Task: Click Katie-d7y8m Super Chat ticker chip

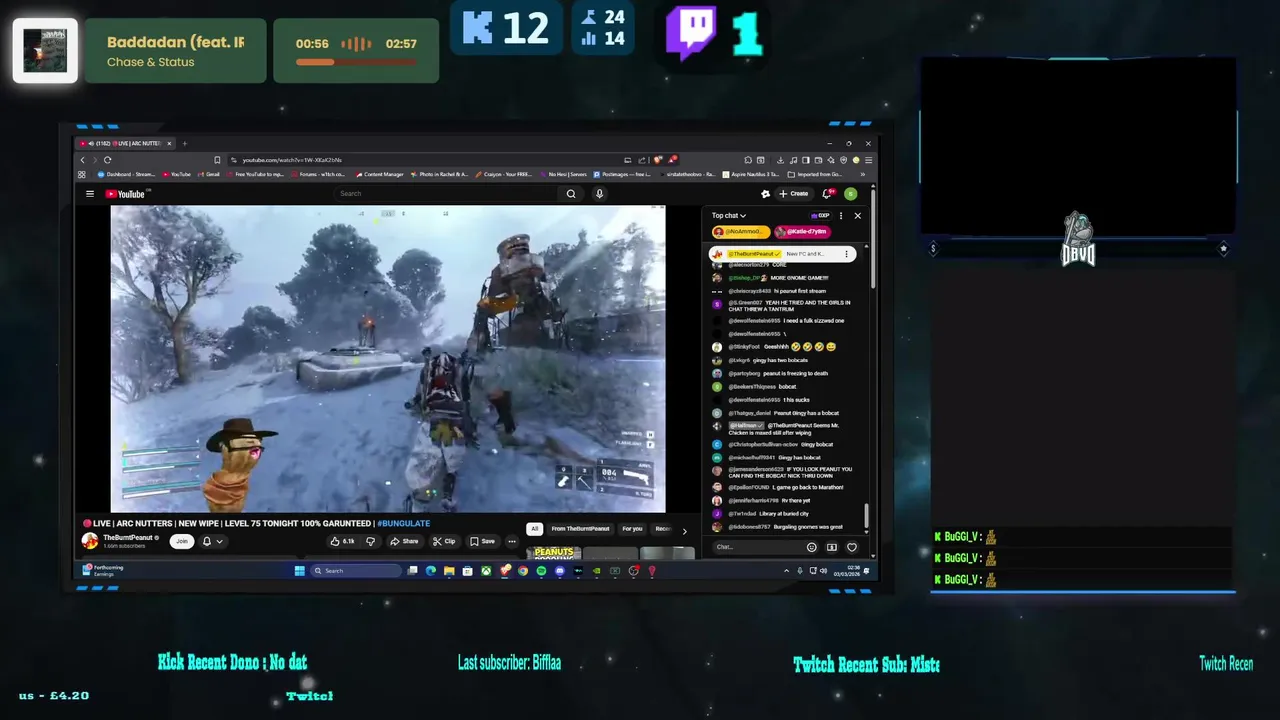Action: [804, 231]
